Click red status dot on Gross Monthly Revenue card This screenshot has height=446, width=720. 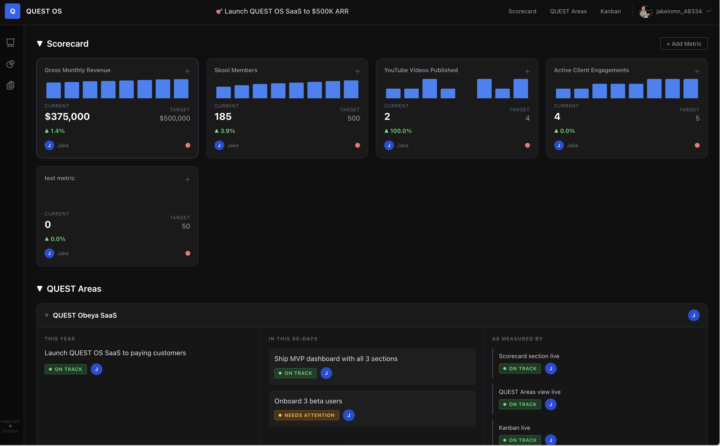click(x=188, y=145)
